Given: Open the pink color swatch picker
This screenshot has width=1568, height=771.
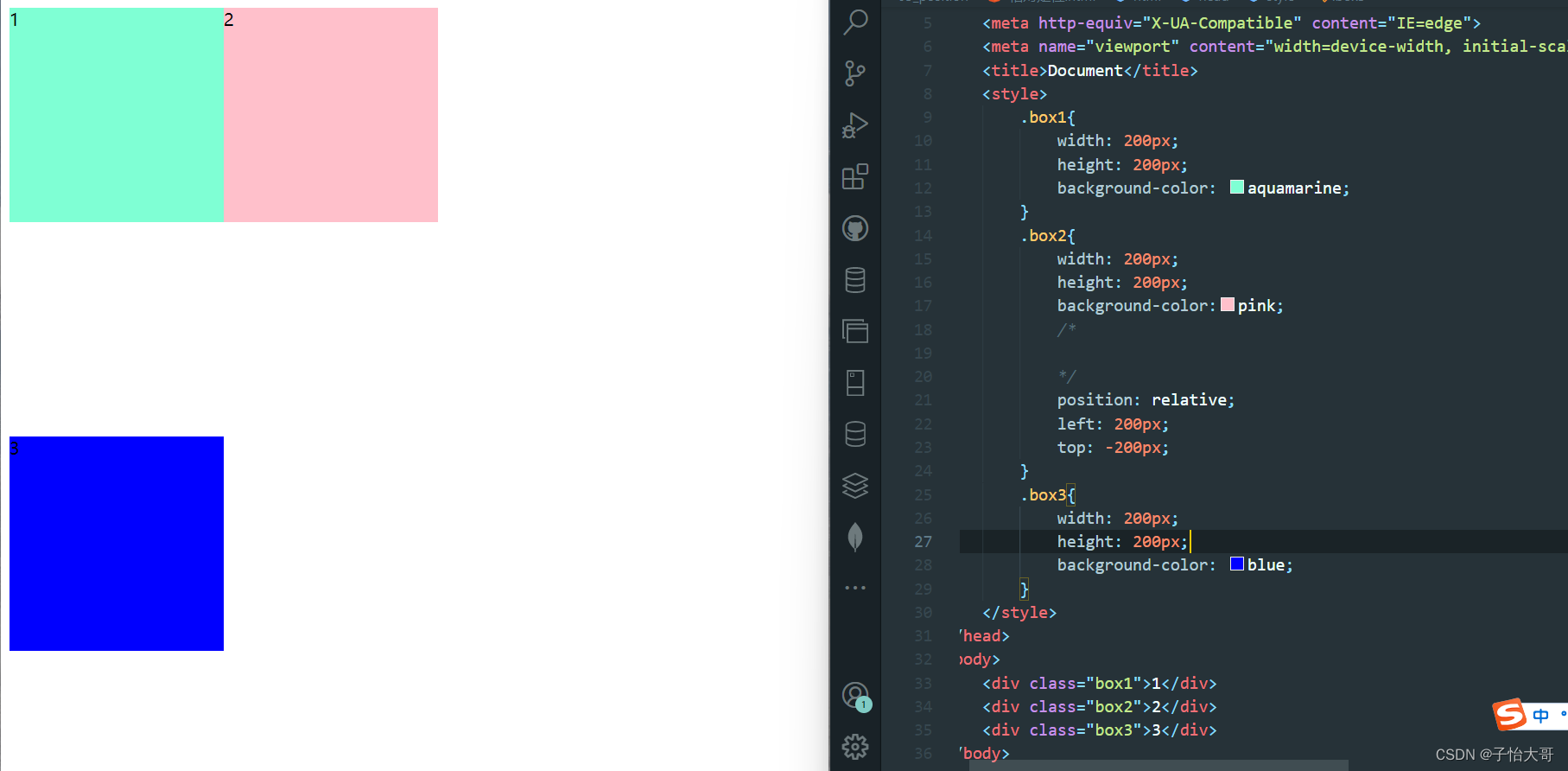Looking at the screenshot, I should (1228, 305).
